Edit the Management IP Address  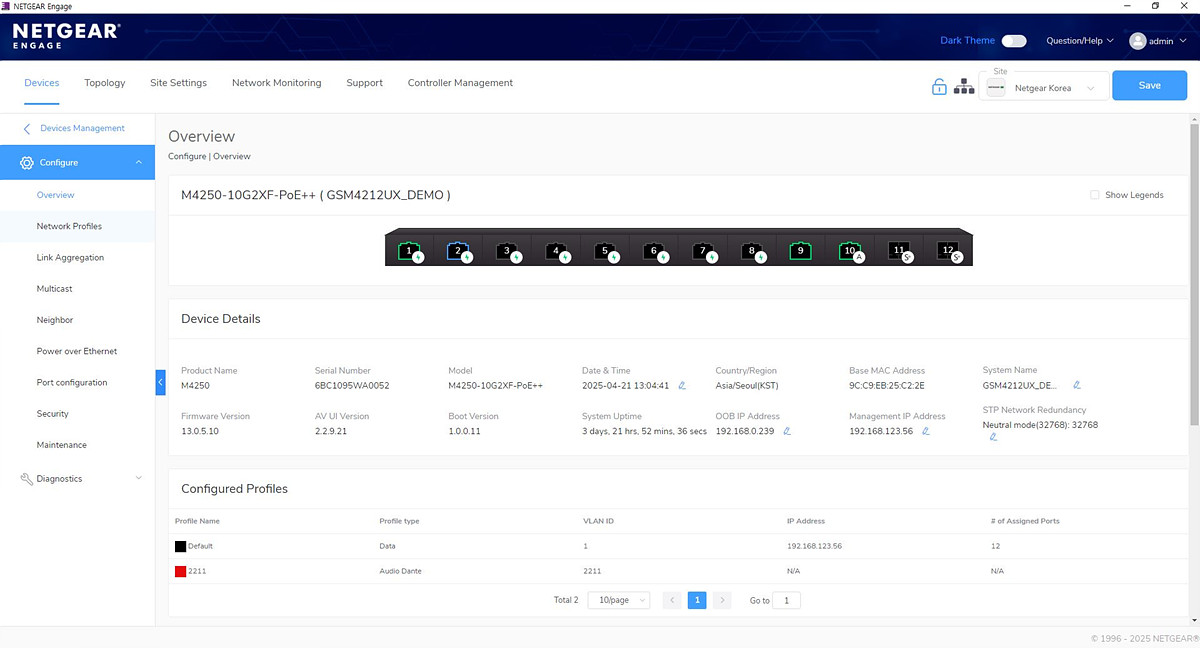point(926,431)
